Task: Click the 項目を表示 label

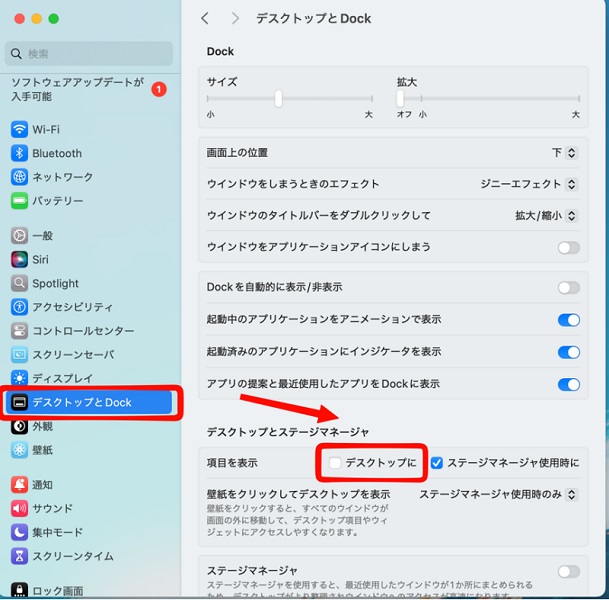Action: click(x=232, y=463)
